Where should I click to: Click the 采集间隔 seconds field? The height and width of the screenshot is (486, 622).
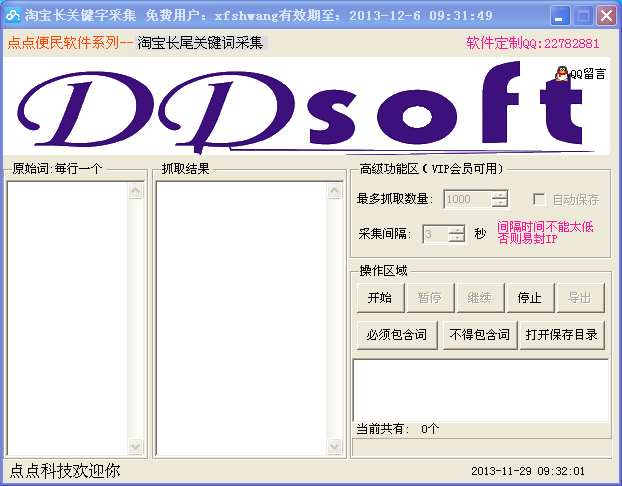[x=436, y=234]
